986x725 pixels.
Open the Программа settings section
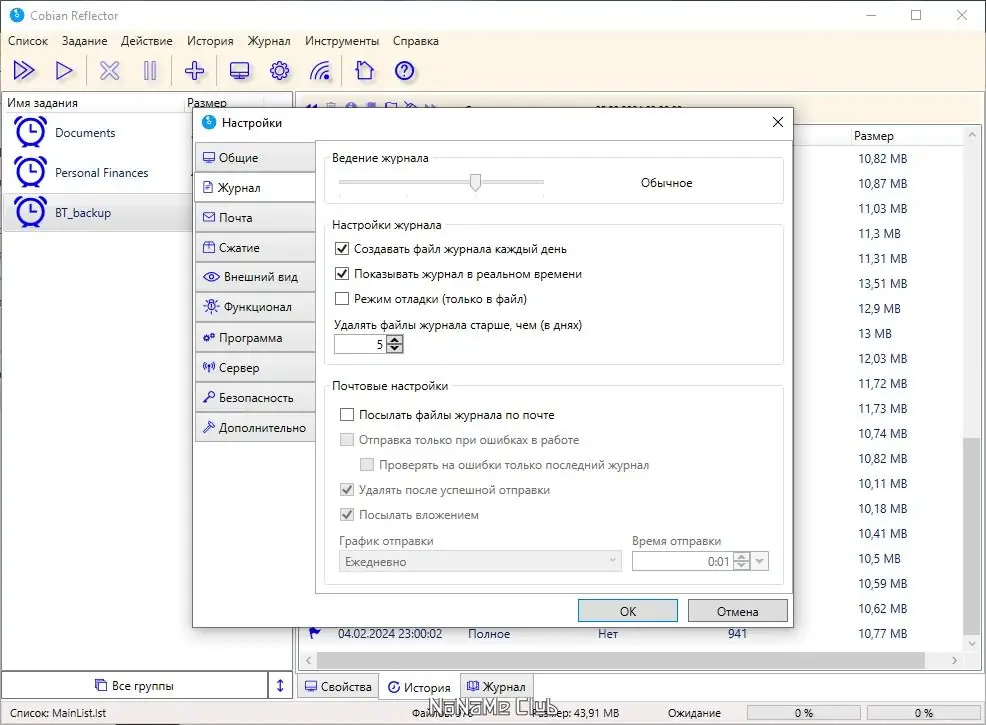coord(255,338)
